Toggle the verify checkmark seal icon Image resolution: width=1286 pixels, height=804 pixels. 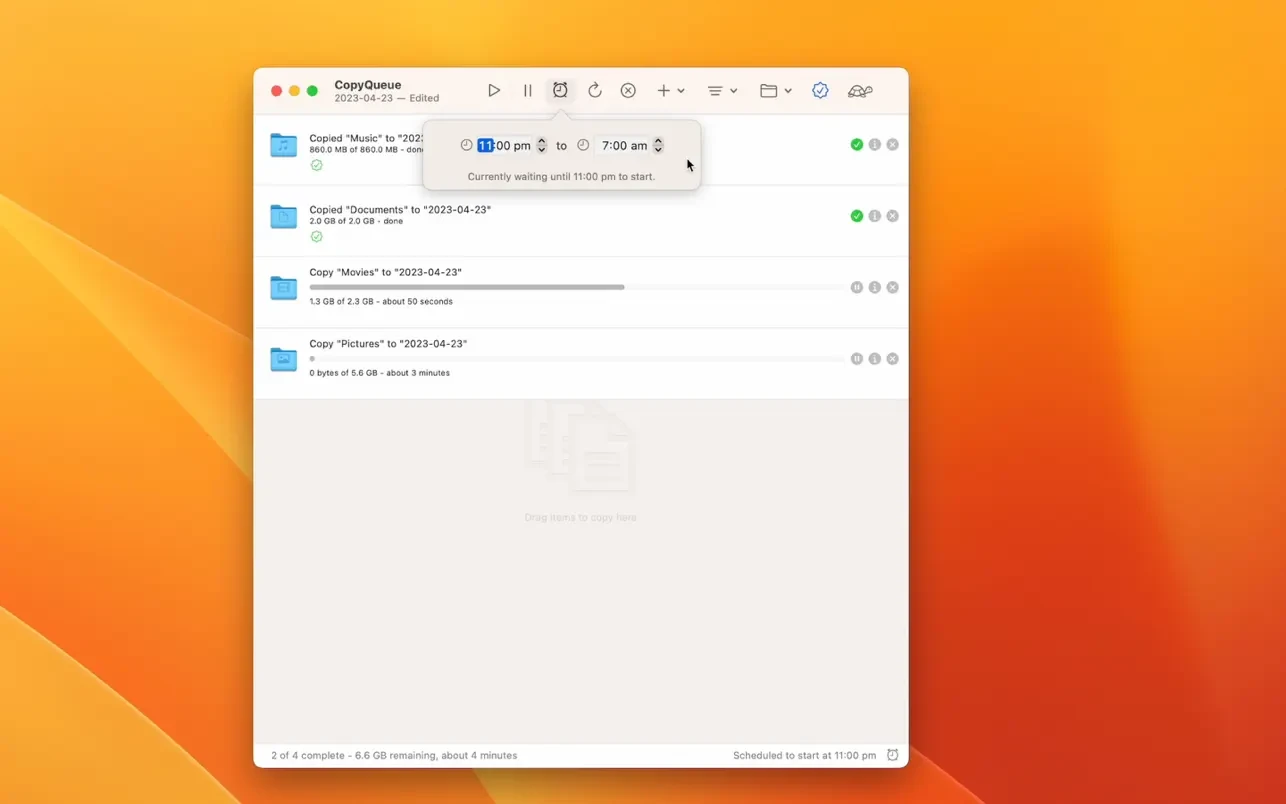point(820,91)
